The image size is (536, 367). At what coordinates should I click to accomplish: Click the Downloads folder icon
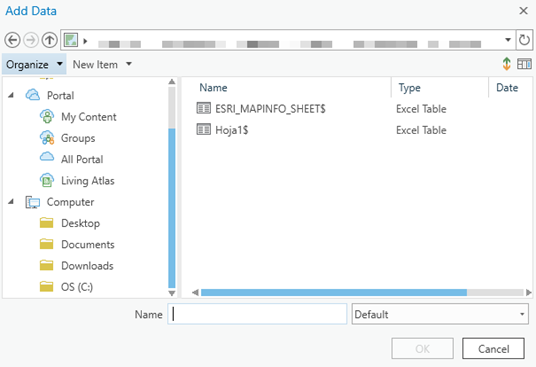[46, 265]
